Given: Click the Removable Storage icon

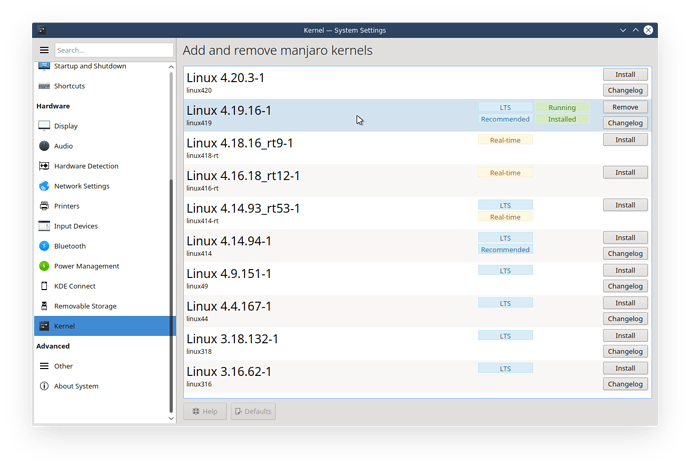Looking at the screenshot, I should pyautogui.click(x=44, y=306).
